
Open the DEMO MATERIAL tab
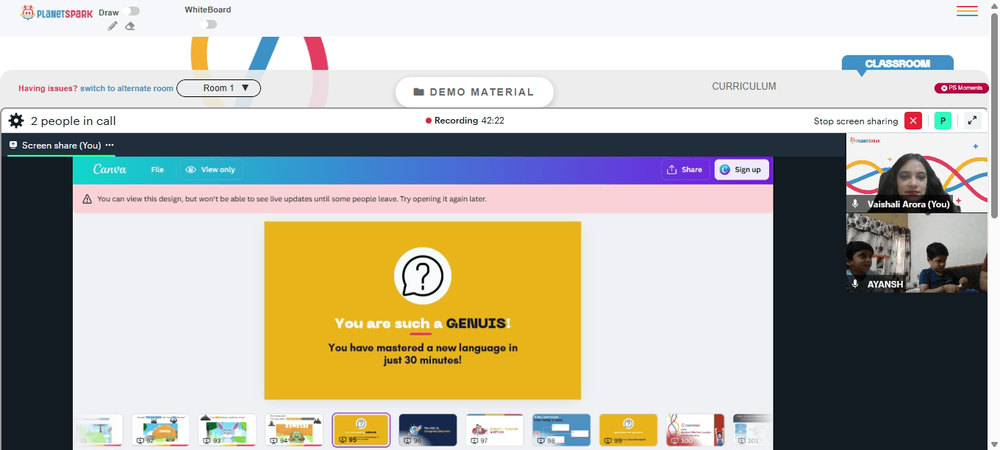click(474, 92)
